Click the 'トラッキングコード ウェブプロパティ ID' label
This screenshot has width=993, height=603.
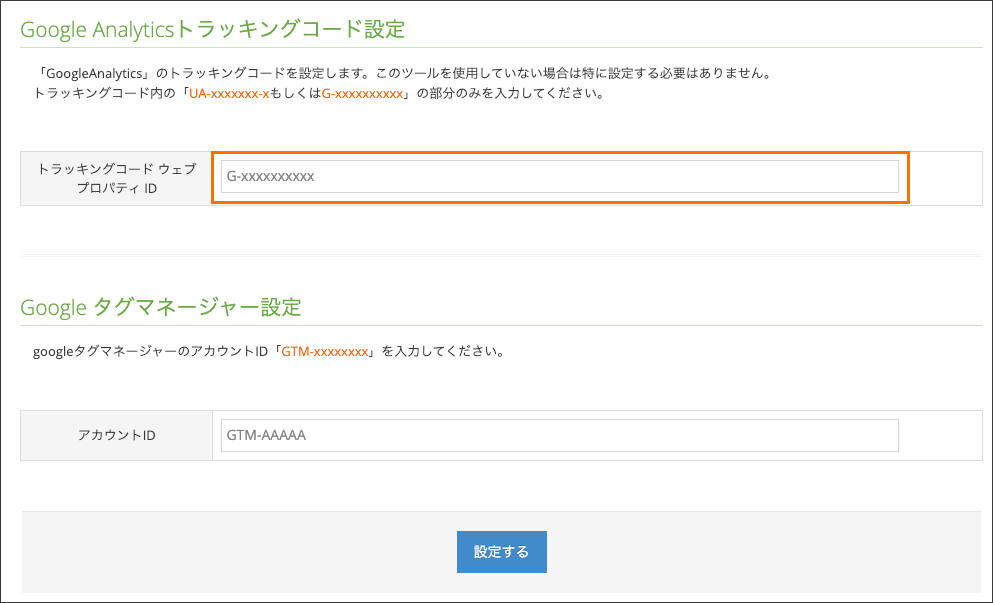pyautogui.click(x=117, y=179)
